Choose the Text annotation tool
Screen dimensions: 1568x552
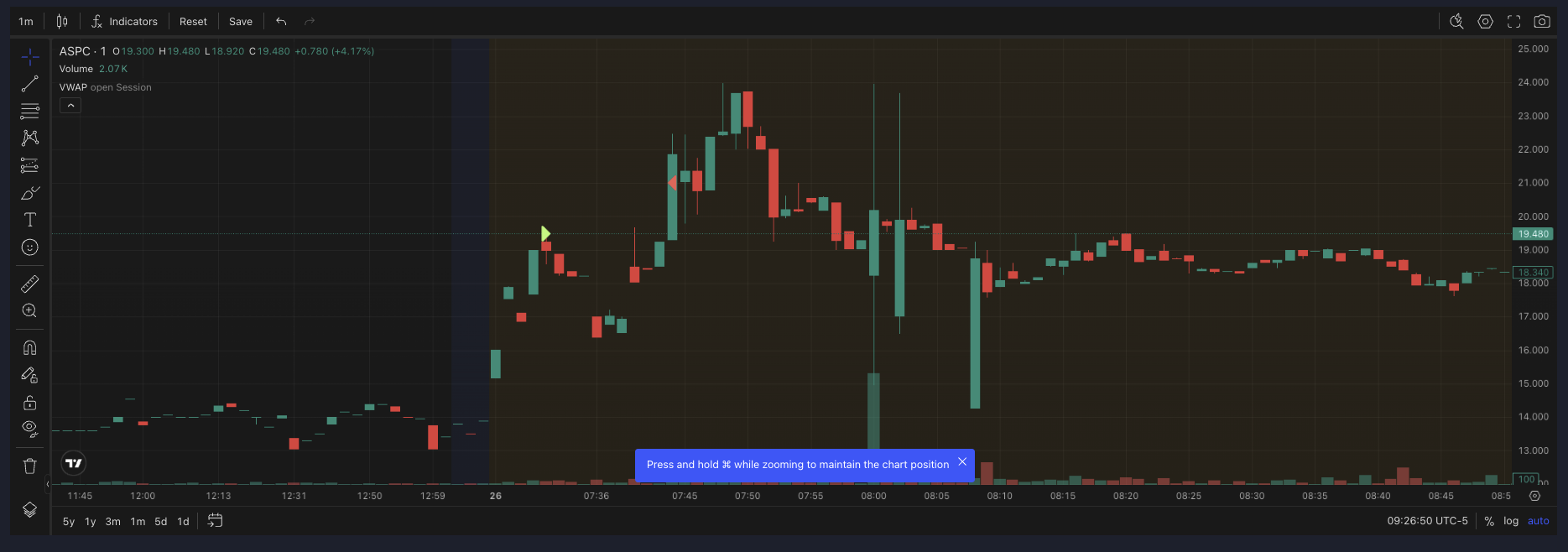coord(29,220)
